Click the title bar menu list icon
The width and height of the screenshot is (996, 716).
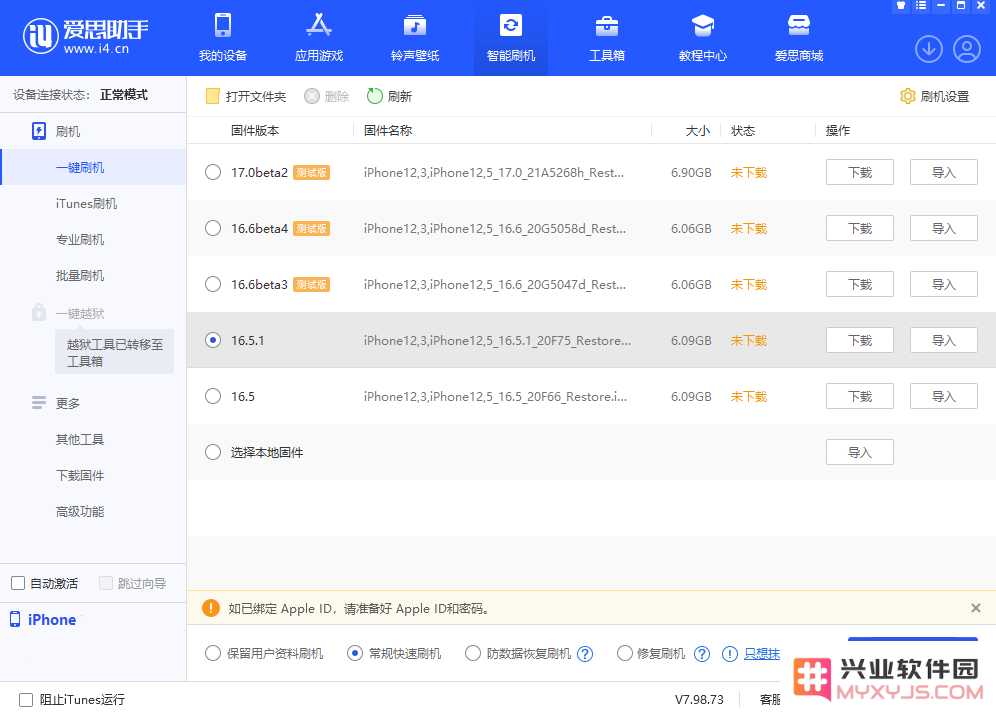coord(920,5)
